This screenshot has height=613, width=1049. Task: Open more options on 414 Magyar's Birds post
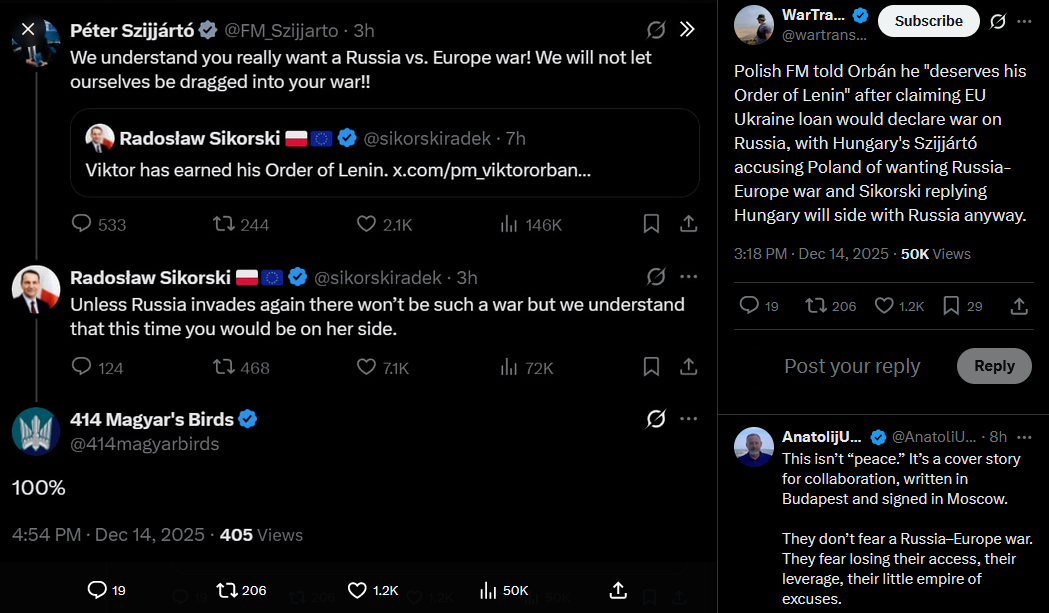click(688, 418)
